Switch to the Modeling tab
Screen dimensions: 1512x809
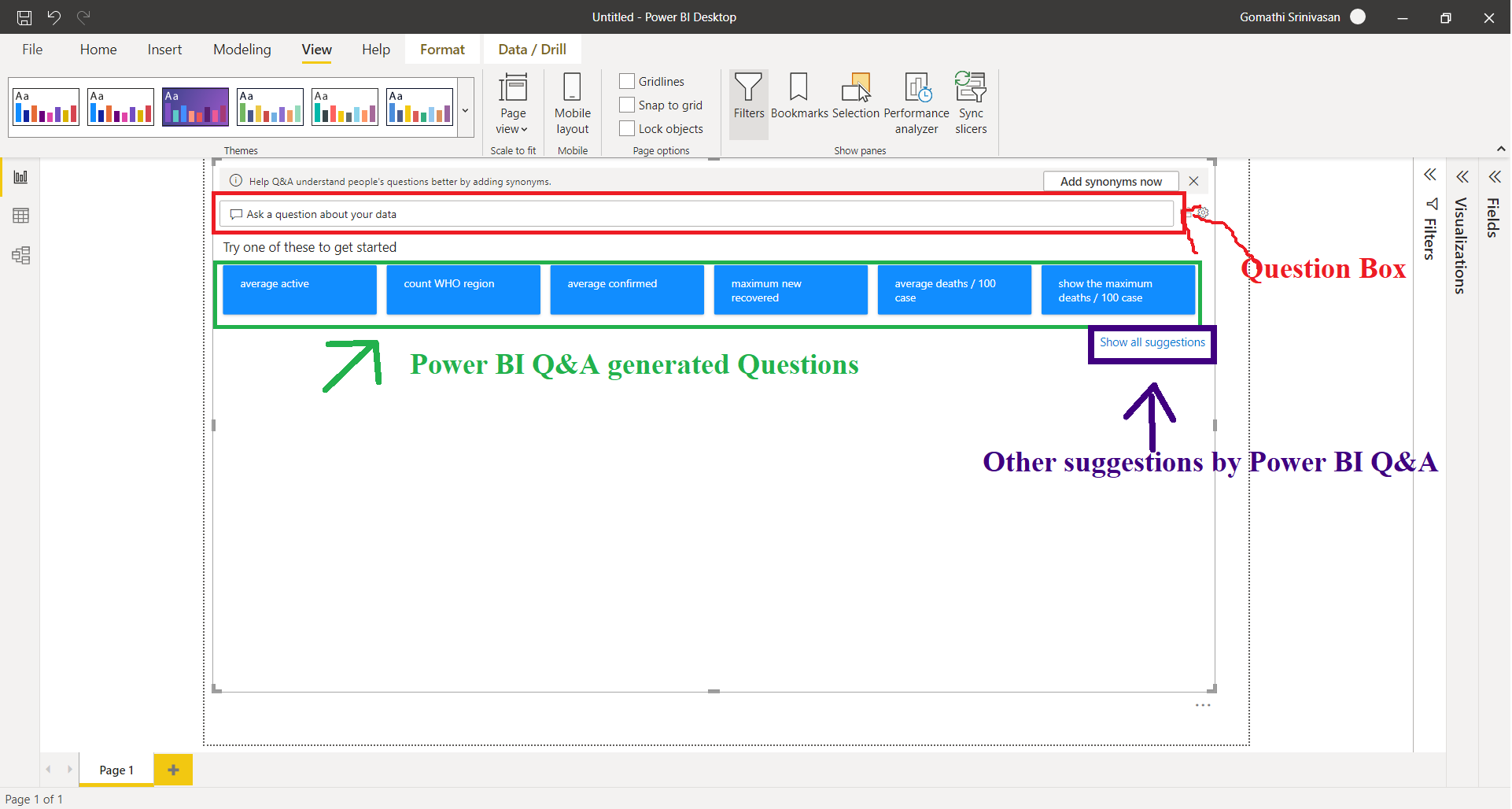pos(242,50)
